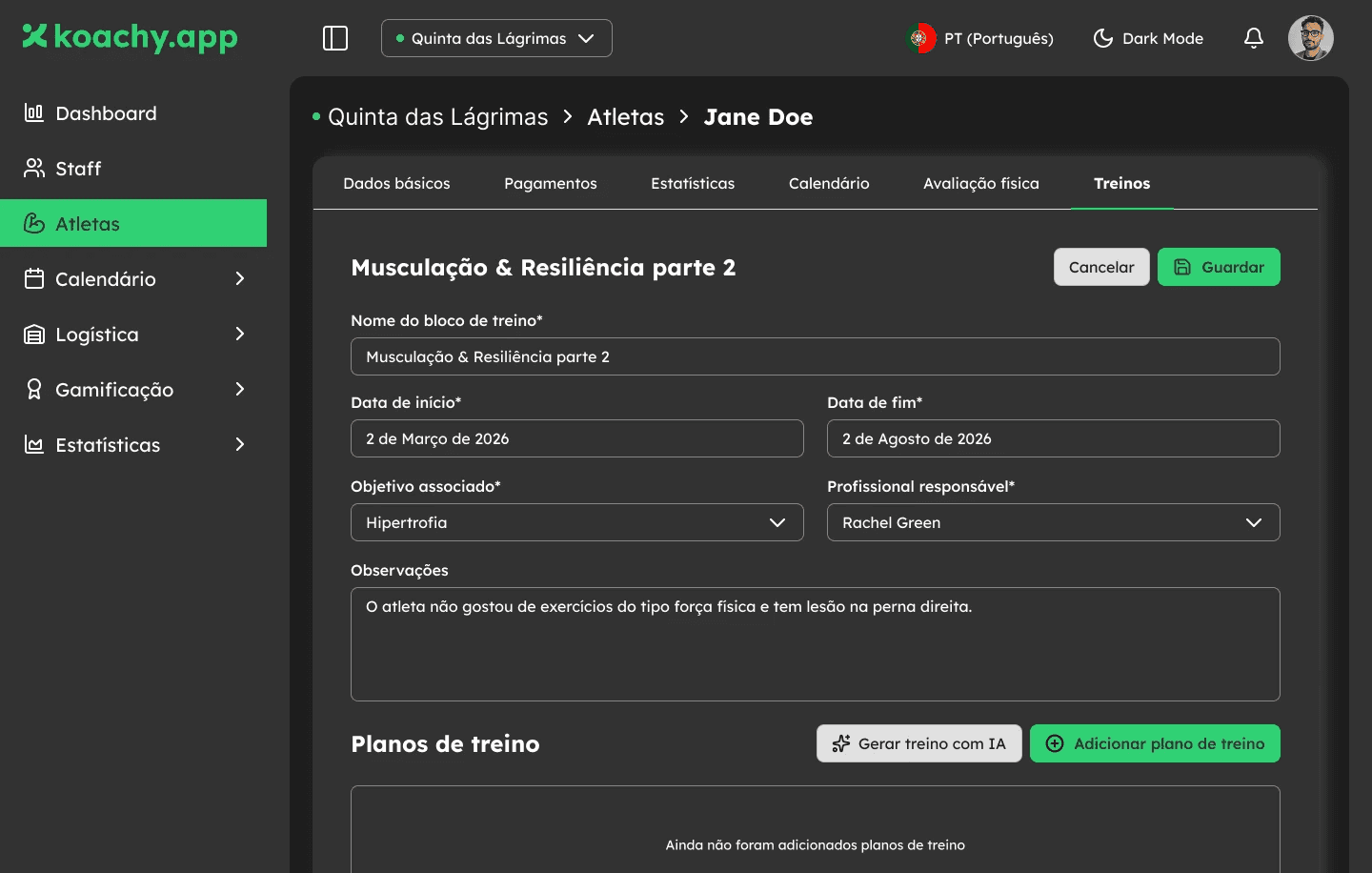Click the Atletas muscle icon
The height and width of the screenshot is (873, 1372).
[x=34, y=224]
